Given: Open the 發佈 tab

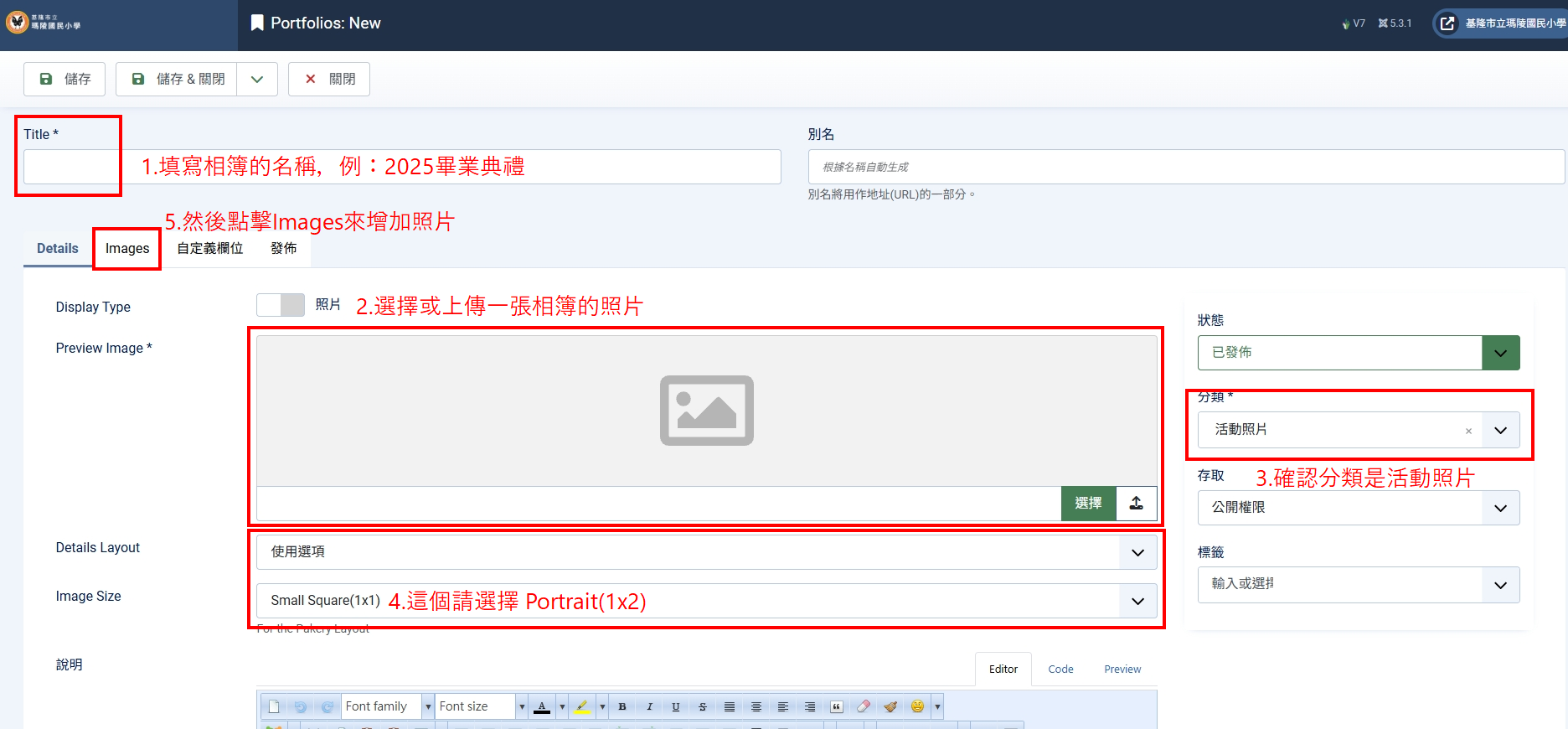Looking at the screenshot, I should coord(284,249).
